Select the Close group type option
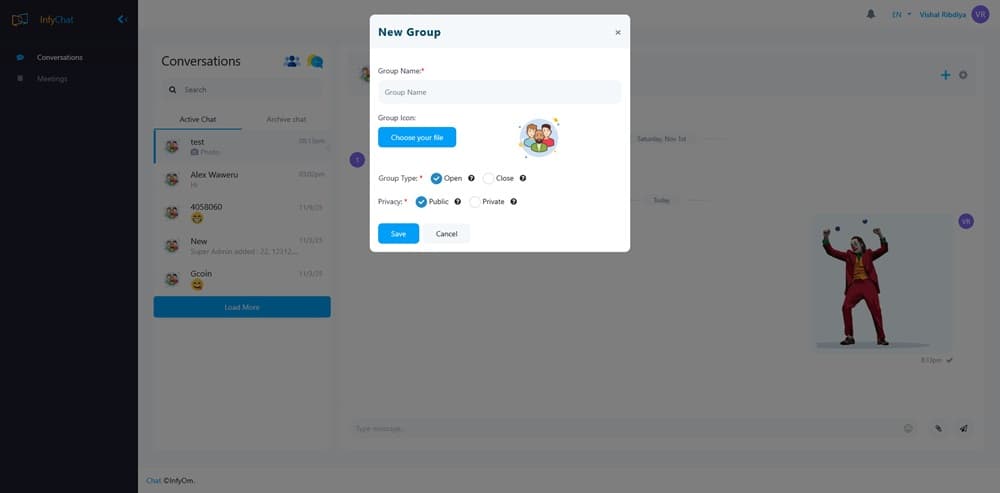Screen dimensions: 1000x493 coord(489,178)
